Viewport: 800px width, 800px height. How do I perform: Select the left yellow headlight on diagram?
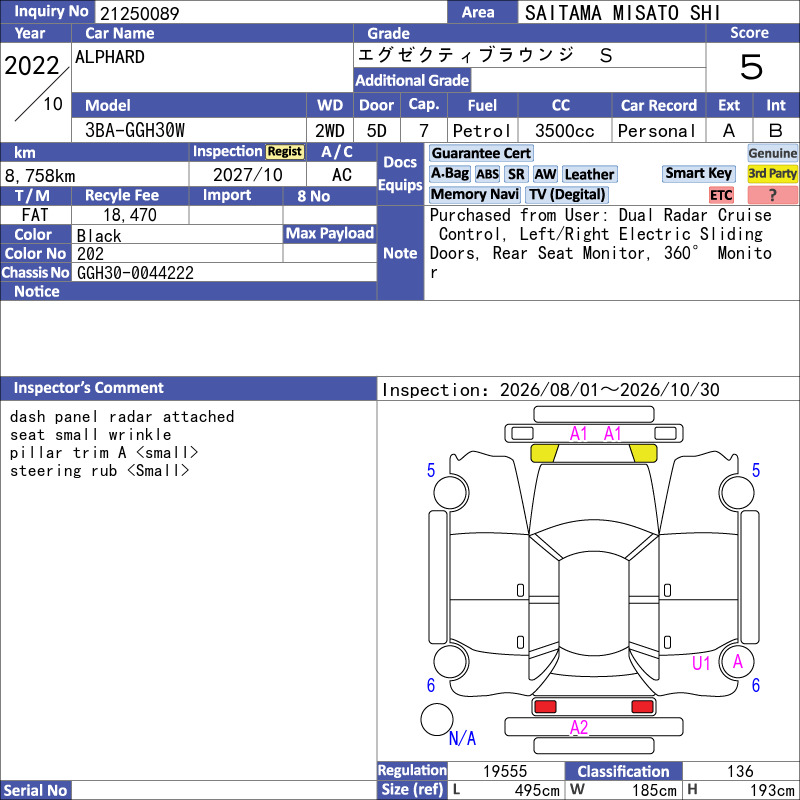(544, 453)
